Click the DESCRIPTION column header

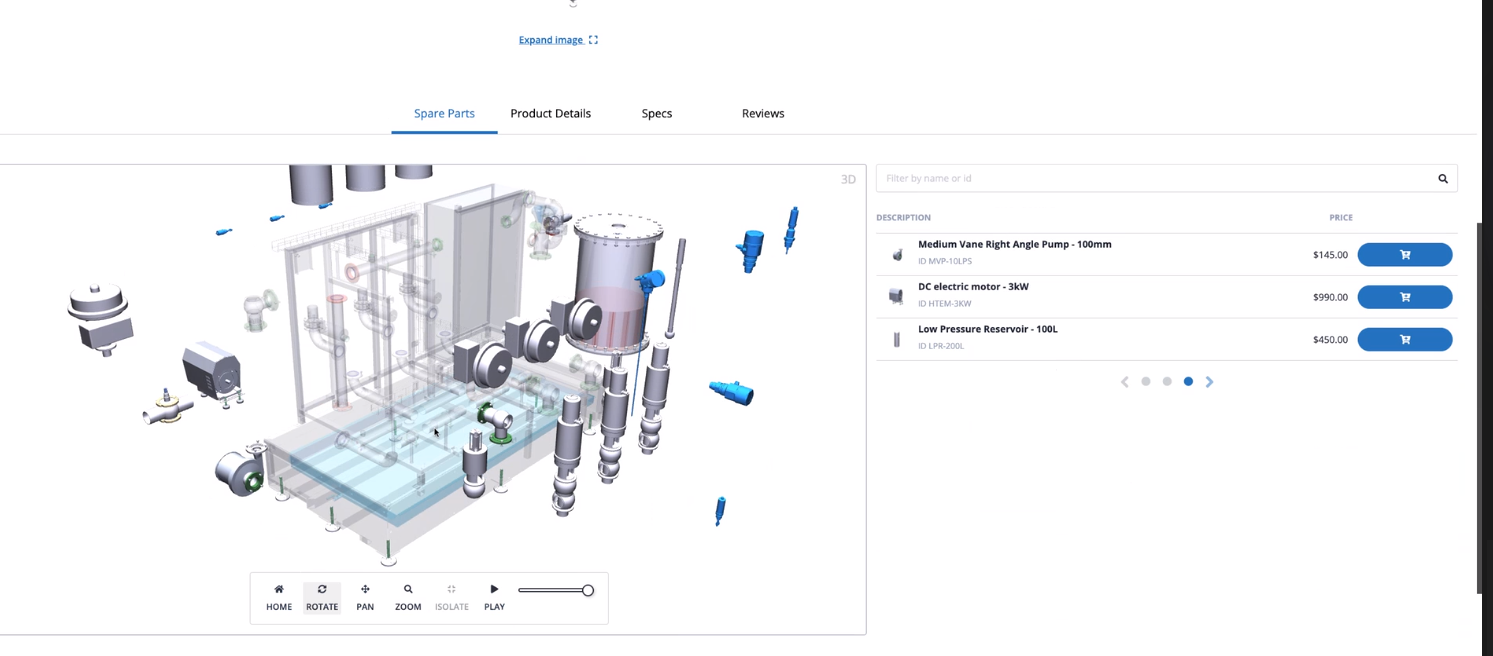pos(903,217)
